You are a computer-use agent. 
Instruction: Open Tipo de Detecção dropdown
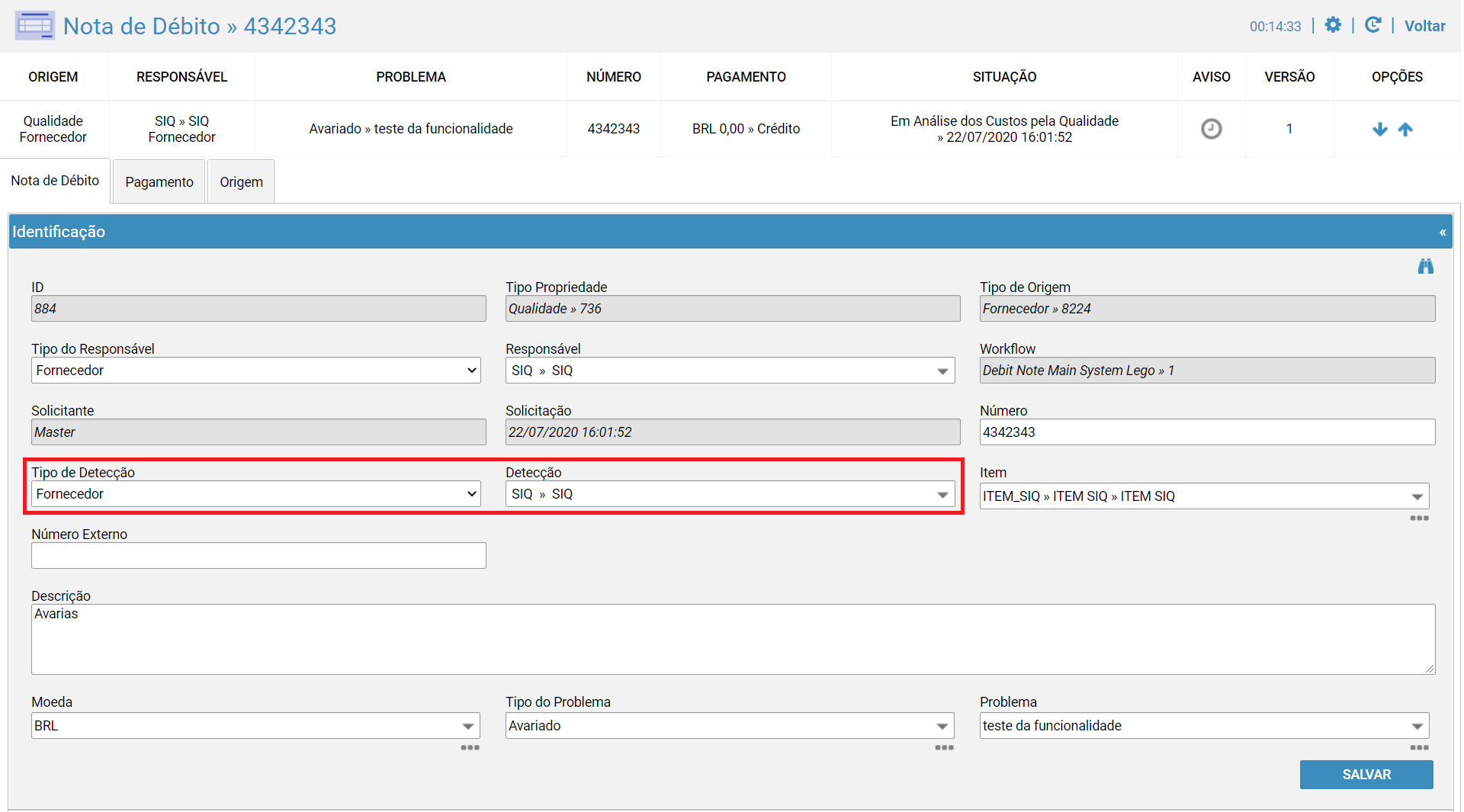coord(255,494)
